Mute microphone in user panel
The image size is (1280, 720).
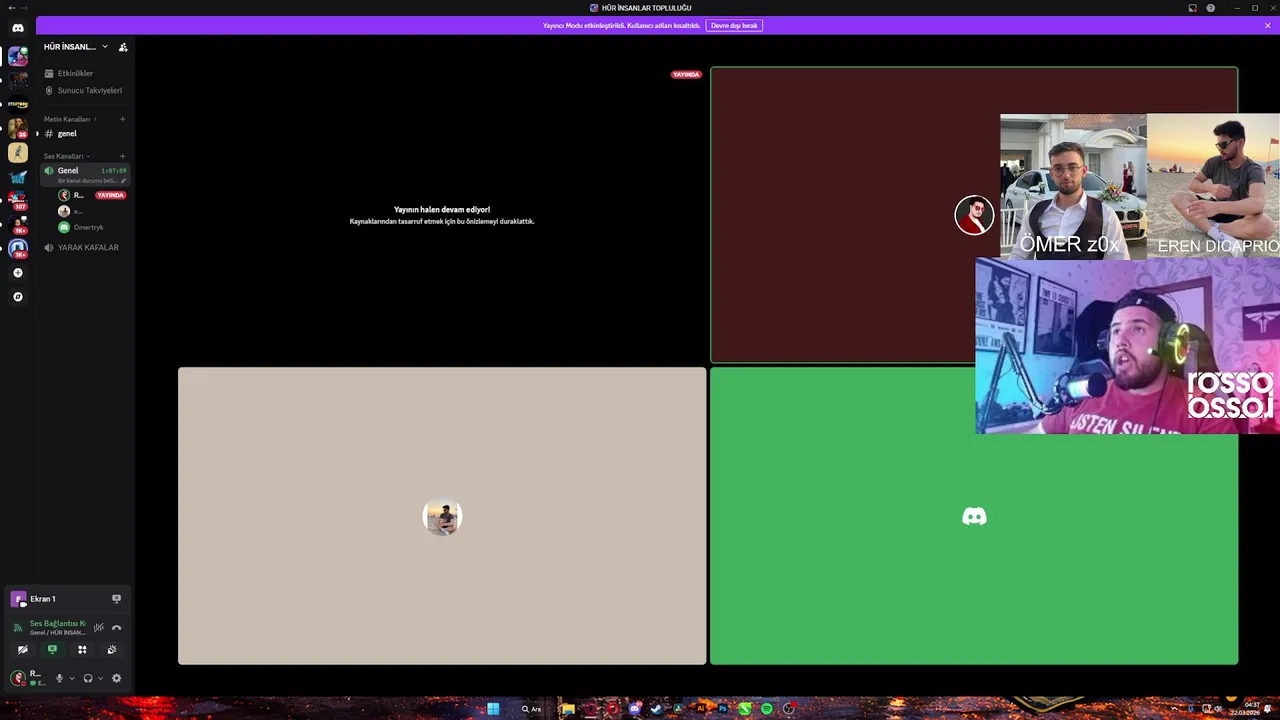click(x=59, y=678)
